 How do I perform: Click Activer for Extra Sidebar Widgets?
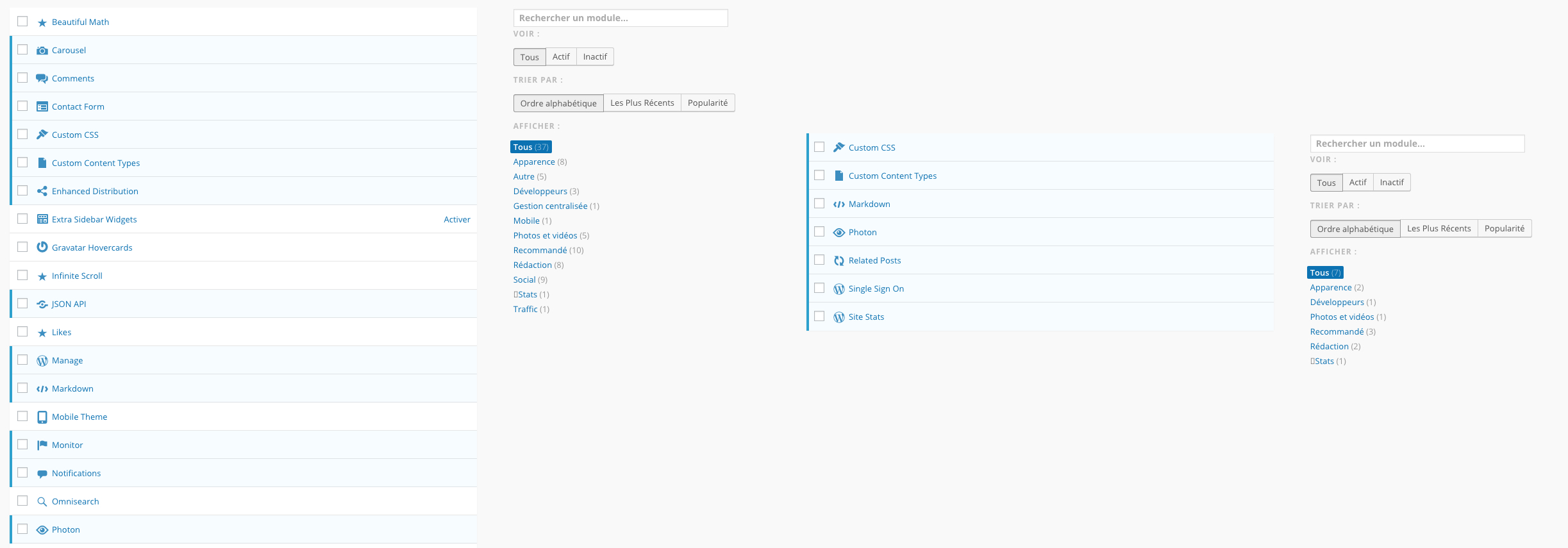457,220
